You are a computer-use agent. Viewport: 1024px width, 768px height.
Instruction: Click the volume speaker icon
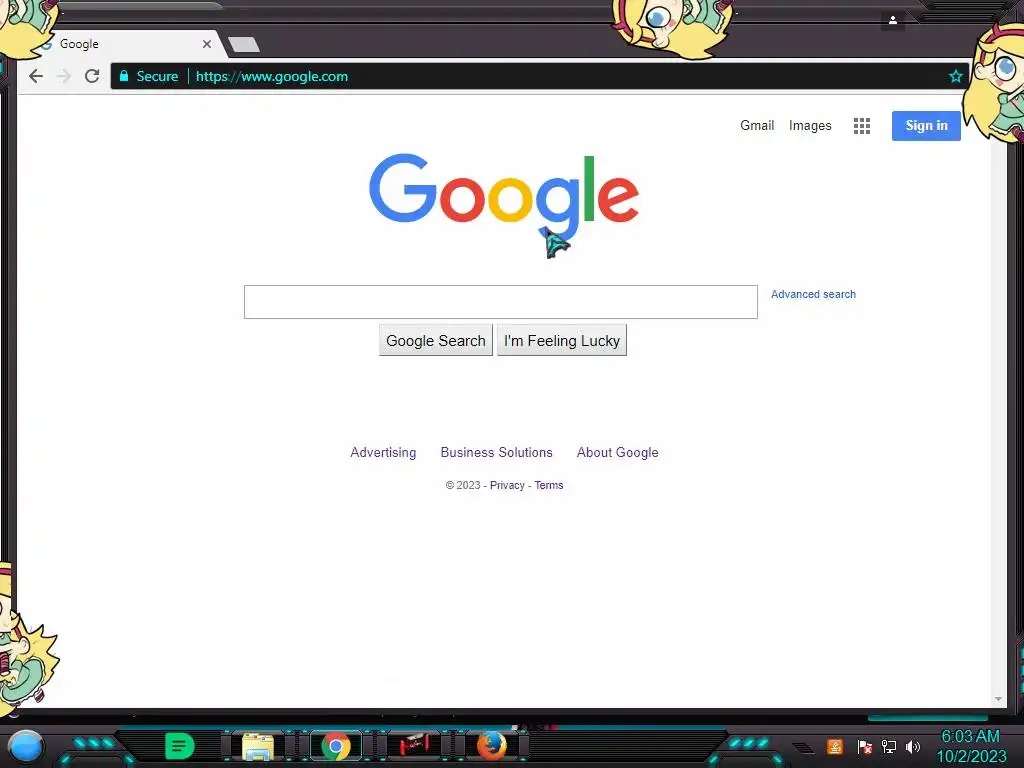click(913, 746)
